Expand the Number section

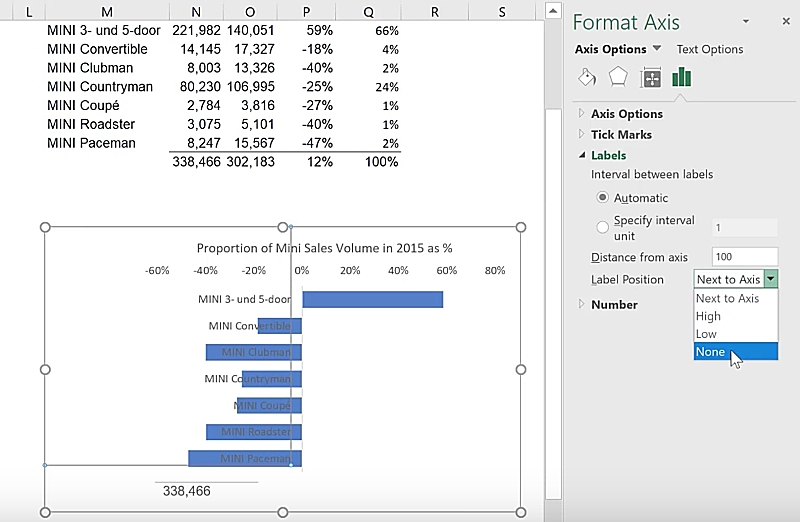click(x=613, y=305)
